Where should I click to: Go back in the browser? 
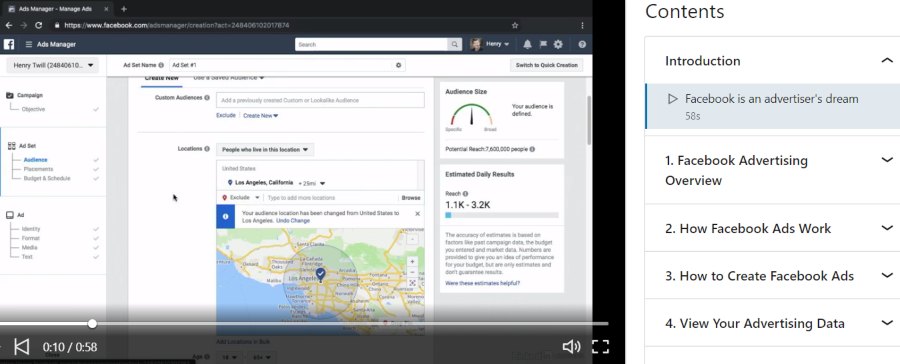click(x=8, y=25)
